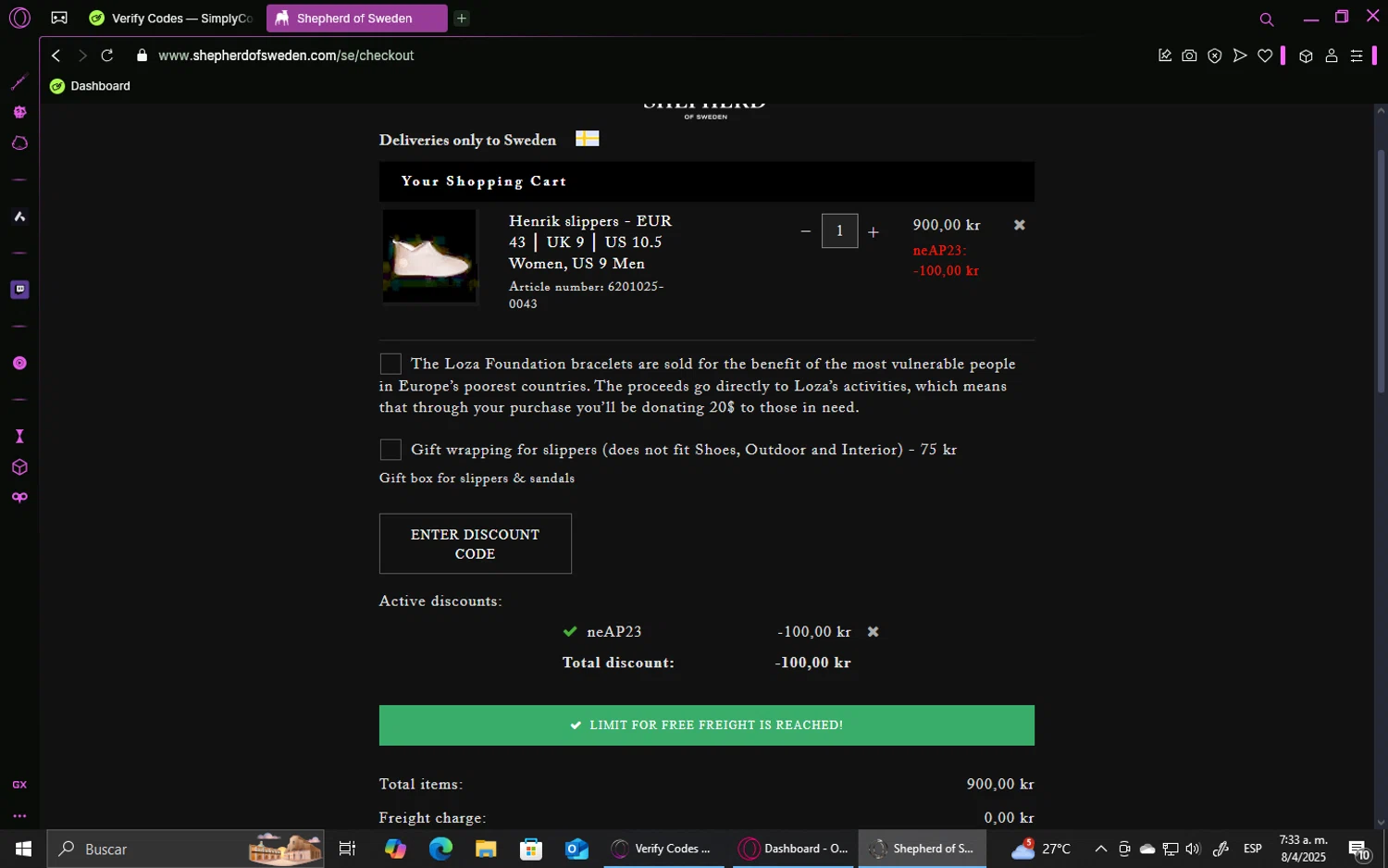The height and width of the screenshot is (868, 1388).
Task: Click the quantity input field
Action: [839, 231]
